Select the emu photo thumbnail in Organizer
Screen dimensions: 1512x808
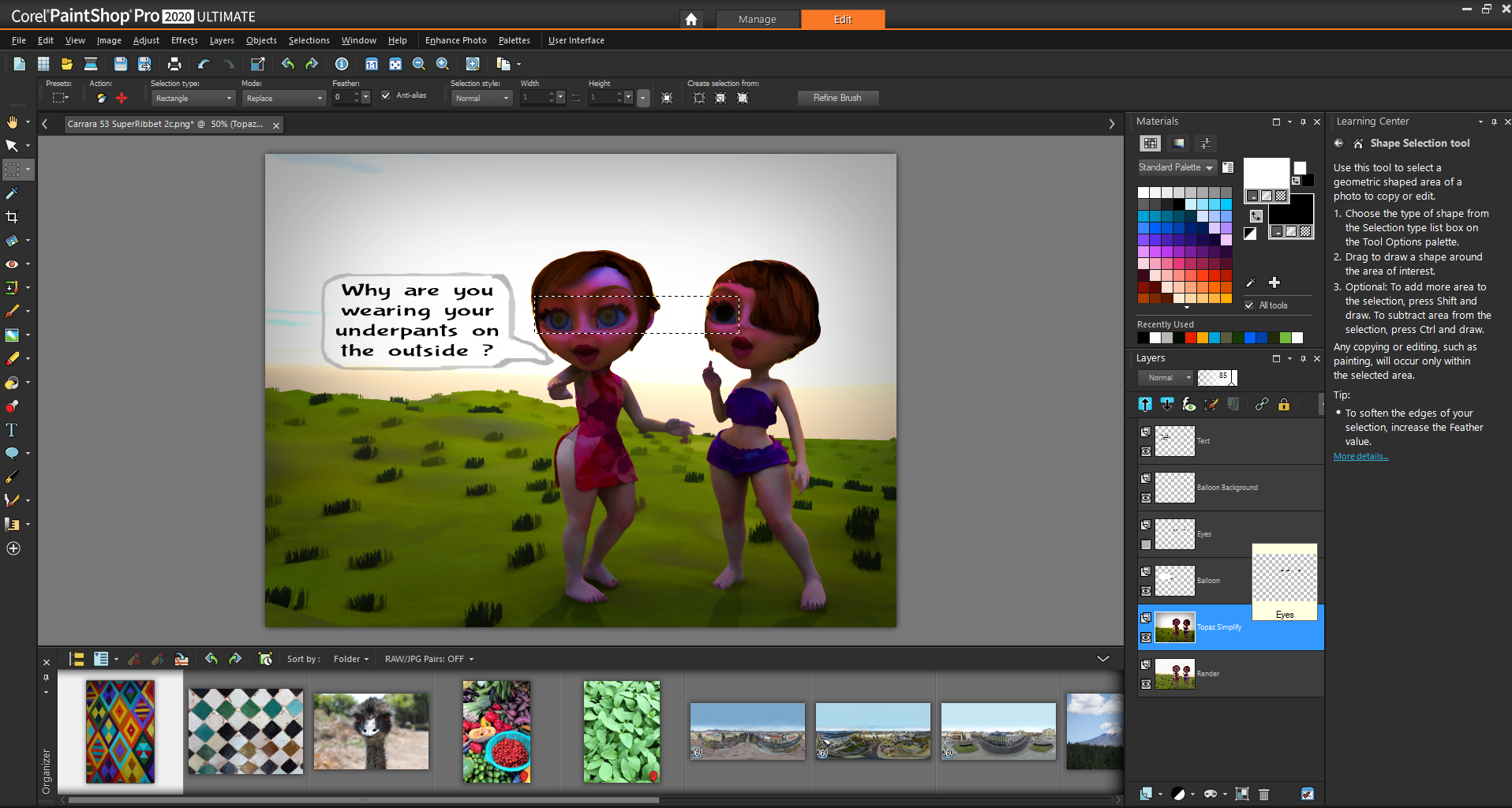tap(371, 731)
